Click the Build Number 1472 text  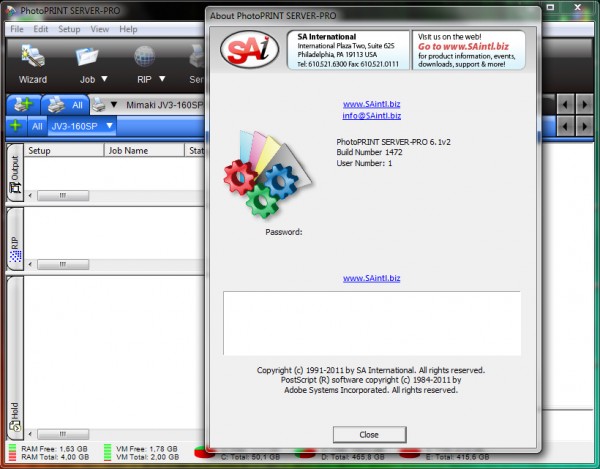[x=369, y=152]
